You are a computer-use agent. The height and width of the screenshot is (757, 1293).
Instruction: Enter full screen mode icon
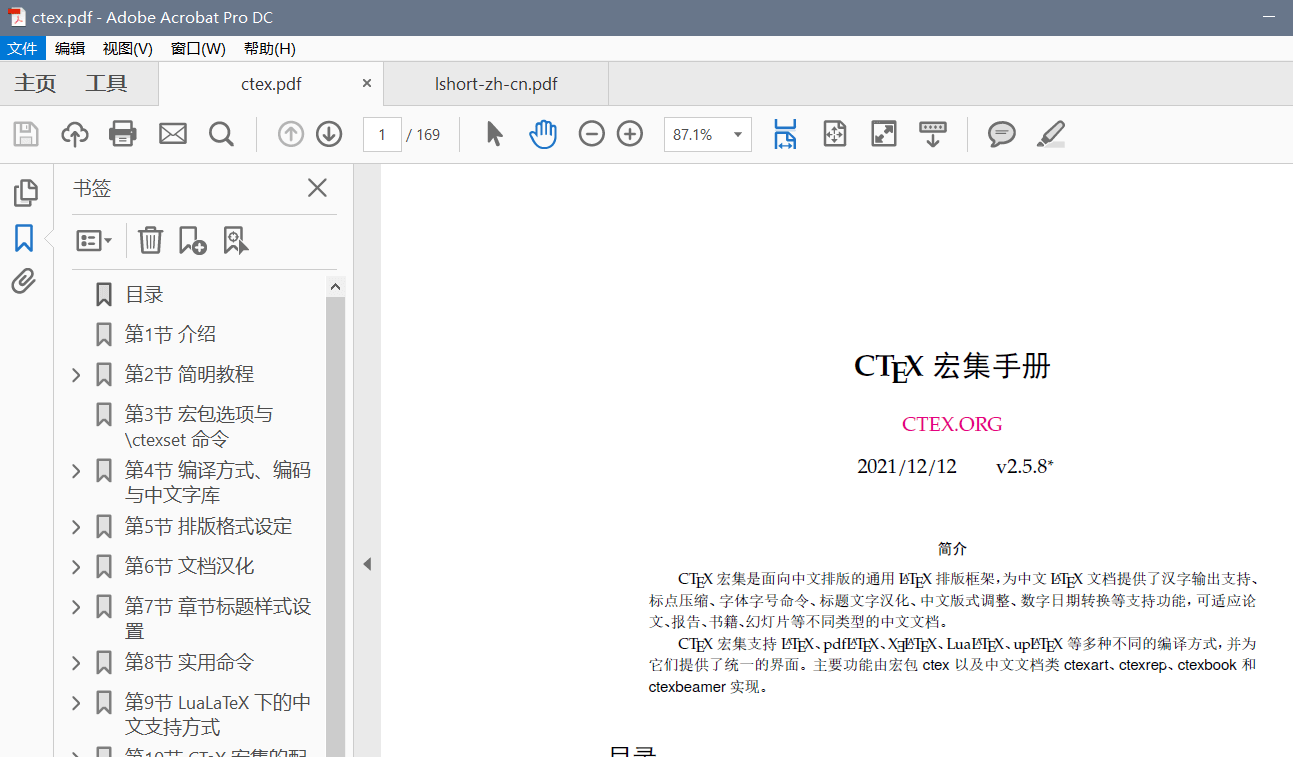(x=884, y=134)
